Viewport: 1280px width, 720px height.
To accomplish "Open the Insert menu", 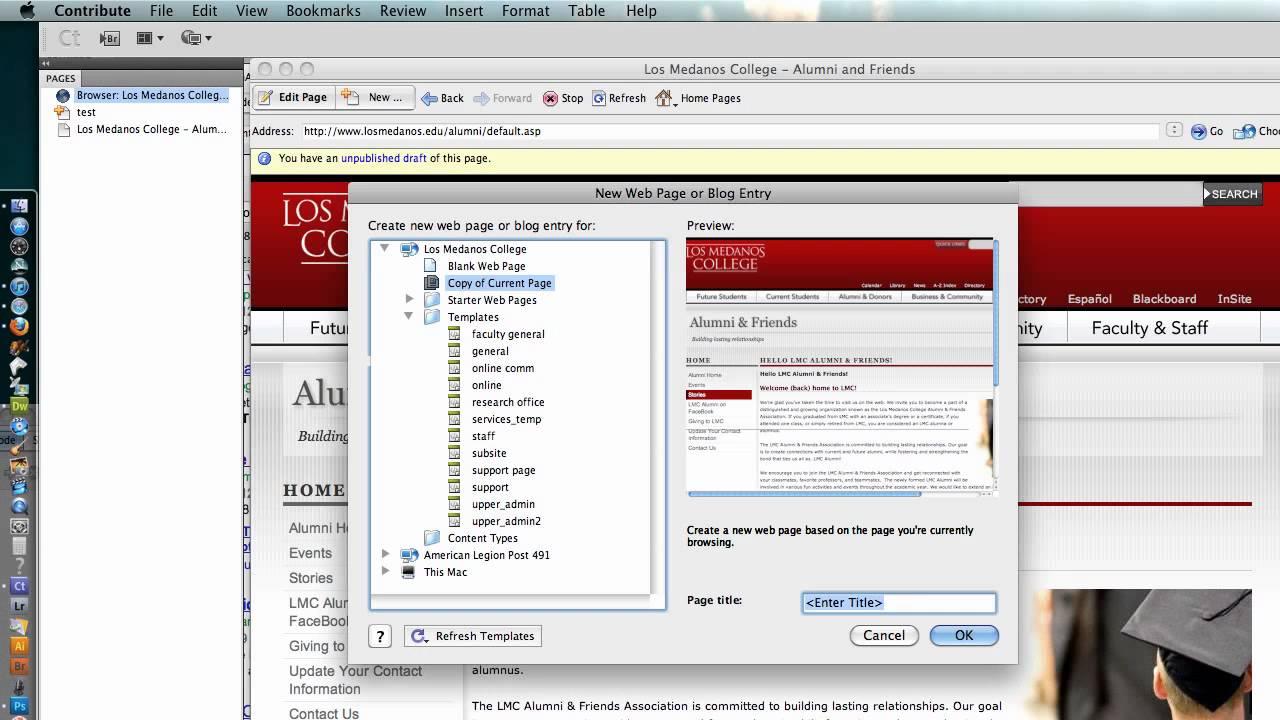I will point(464,11).
